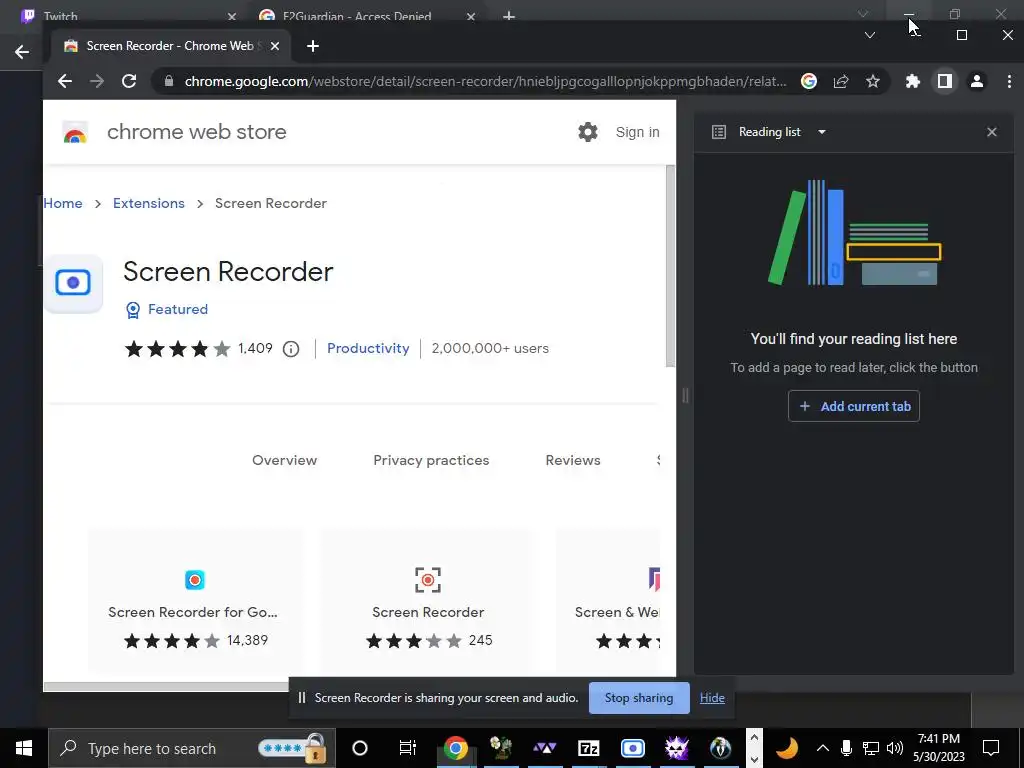Open the Chrome profile avatar menu
The height and width of the screenshot is (768, 1024).
977,81
